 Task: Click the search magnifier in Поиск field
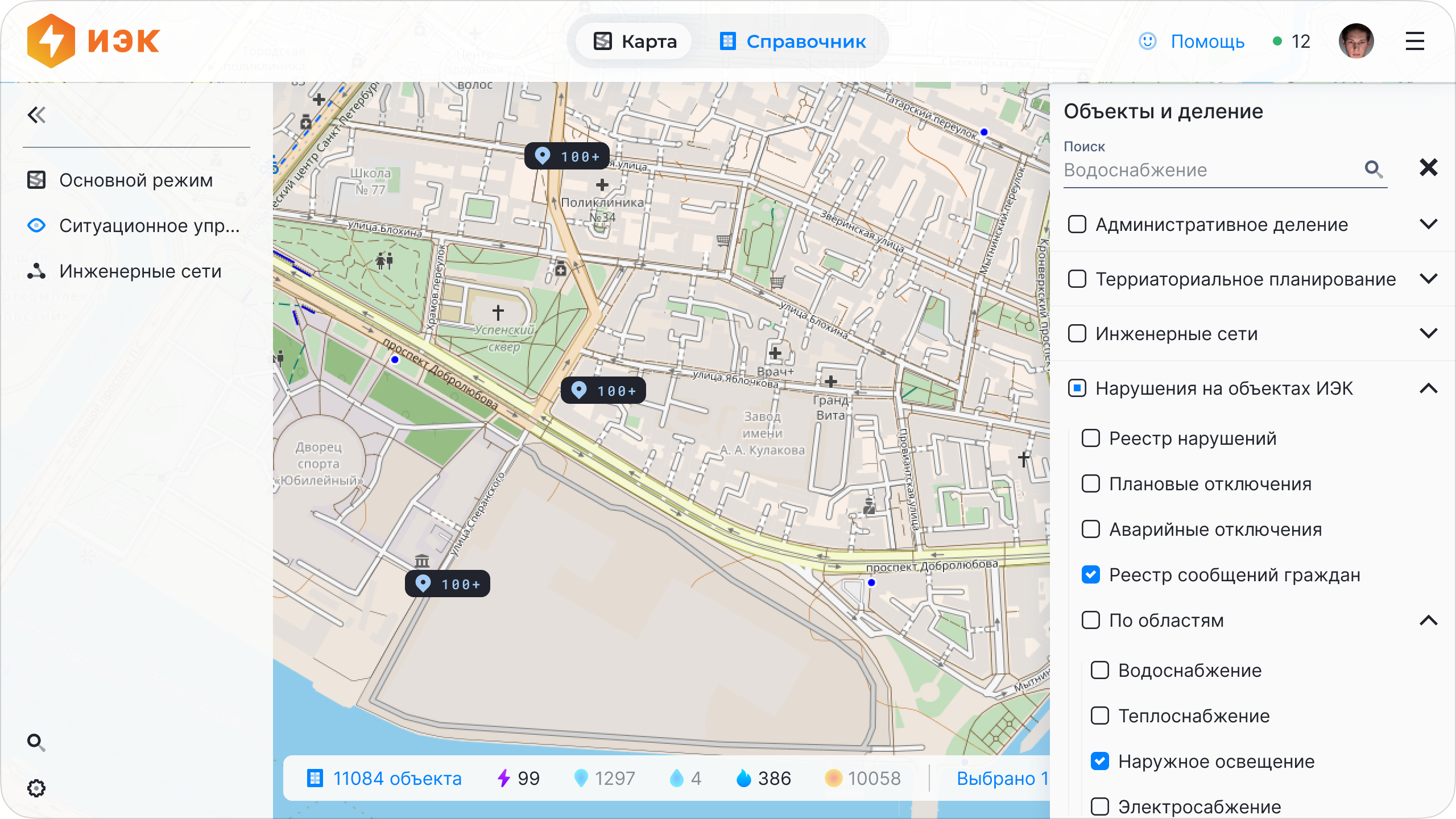(x=1374, y=169)
